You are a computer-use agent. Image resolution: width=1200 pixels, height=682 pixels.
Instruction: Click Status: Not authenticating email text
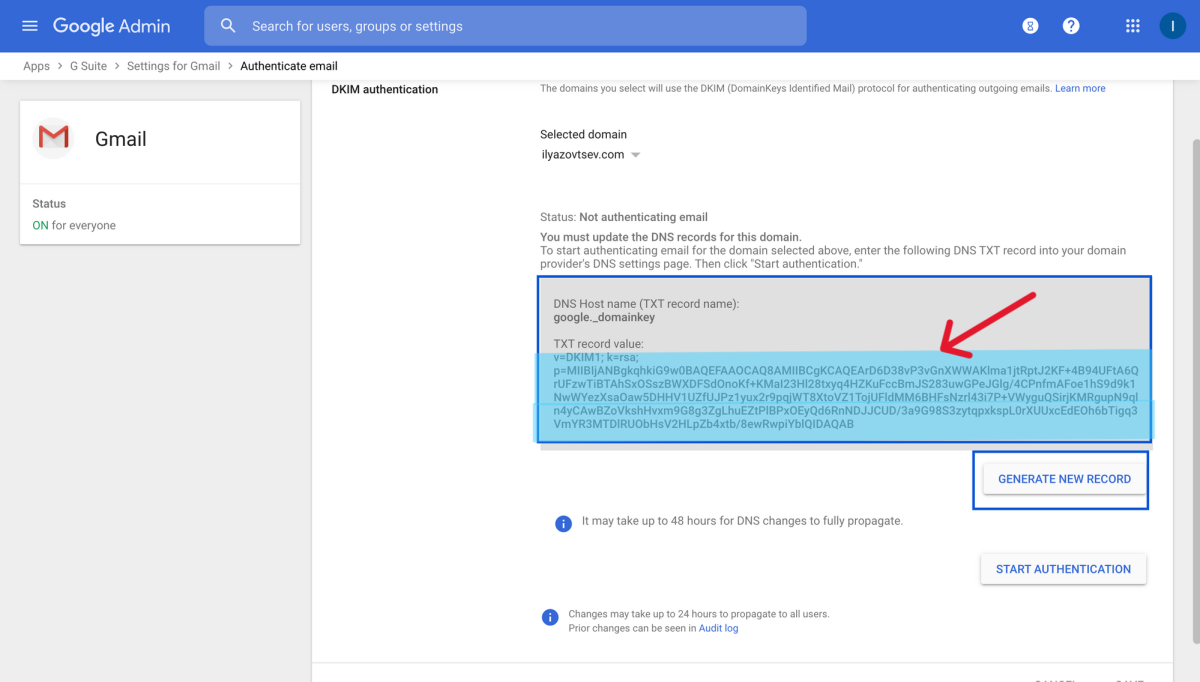click(x=623, y=217)
